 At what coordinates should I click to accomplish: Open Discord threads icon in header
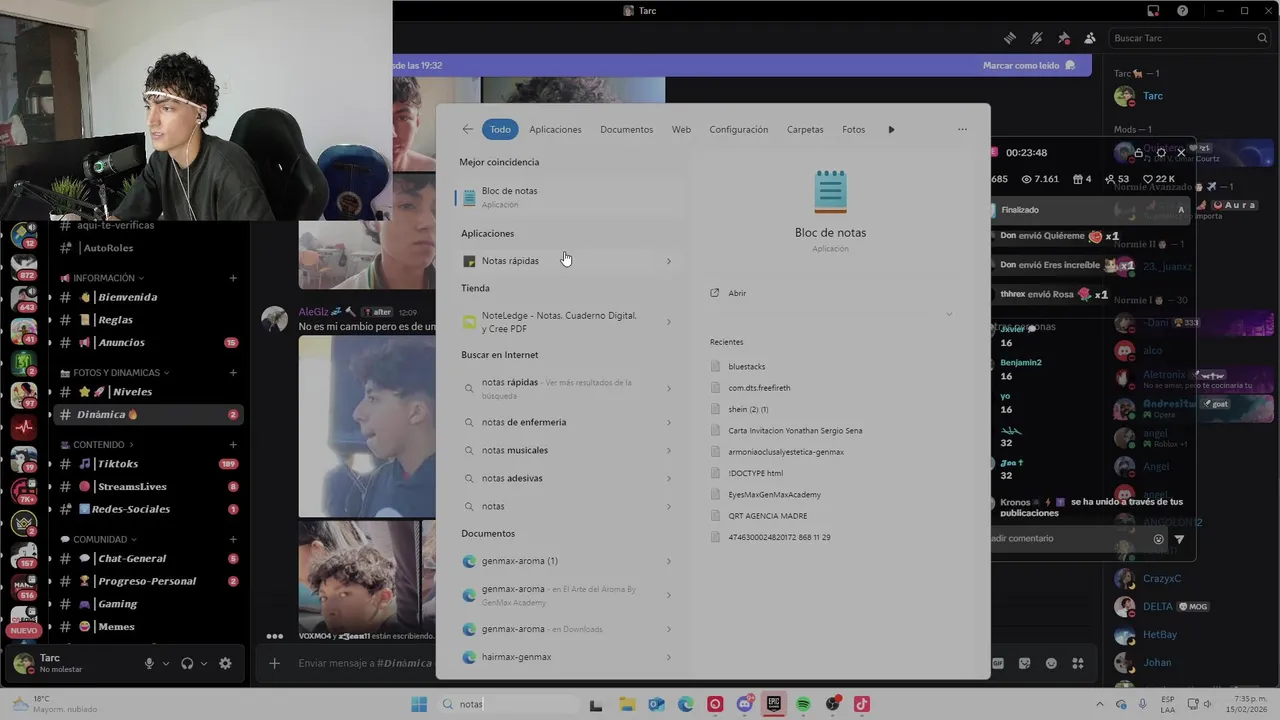1010,38
